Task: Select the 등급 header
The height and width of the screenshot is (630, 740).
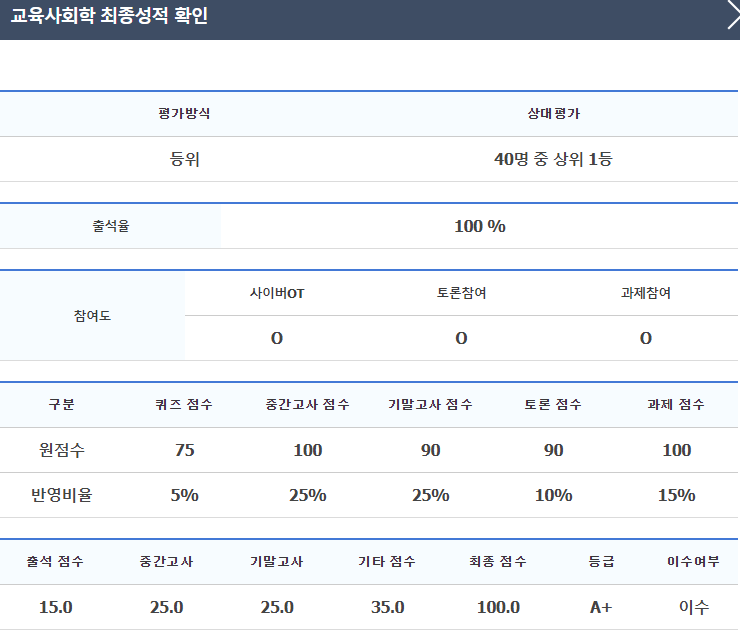Action: click(601, 562)
